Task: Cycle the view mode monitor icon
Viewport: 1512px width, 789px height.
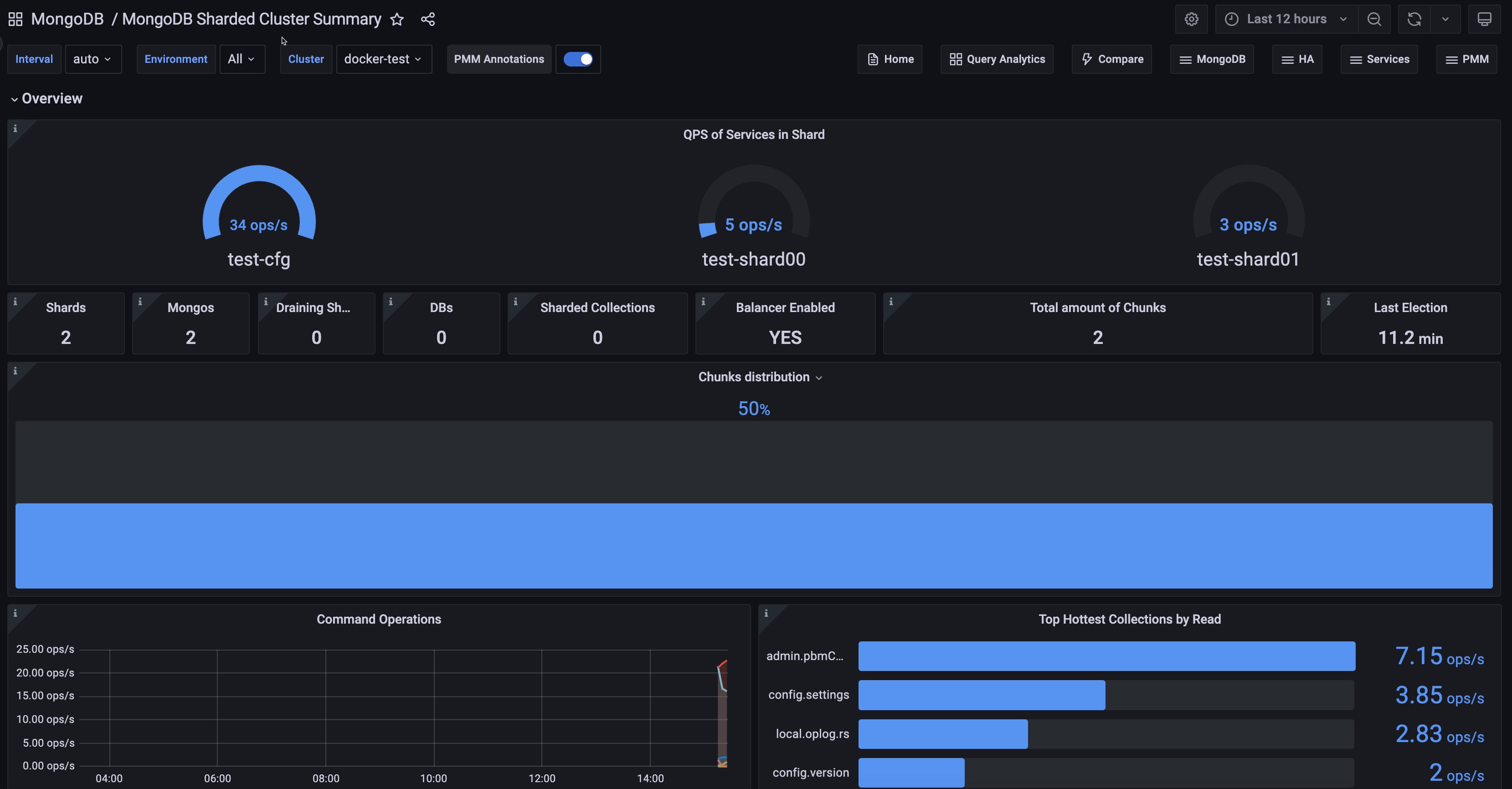Action: click(1484, 19)
